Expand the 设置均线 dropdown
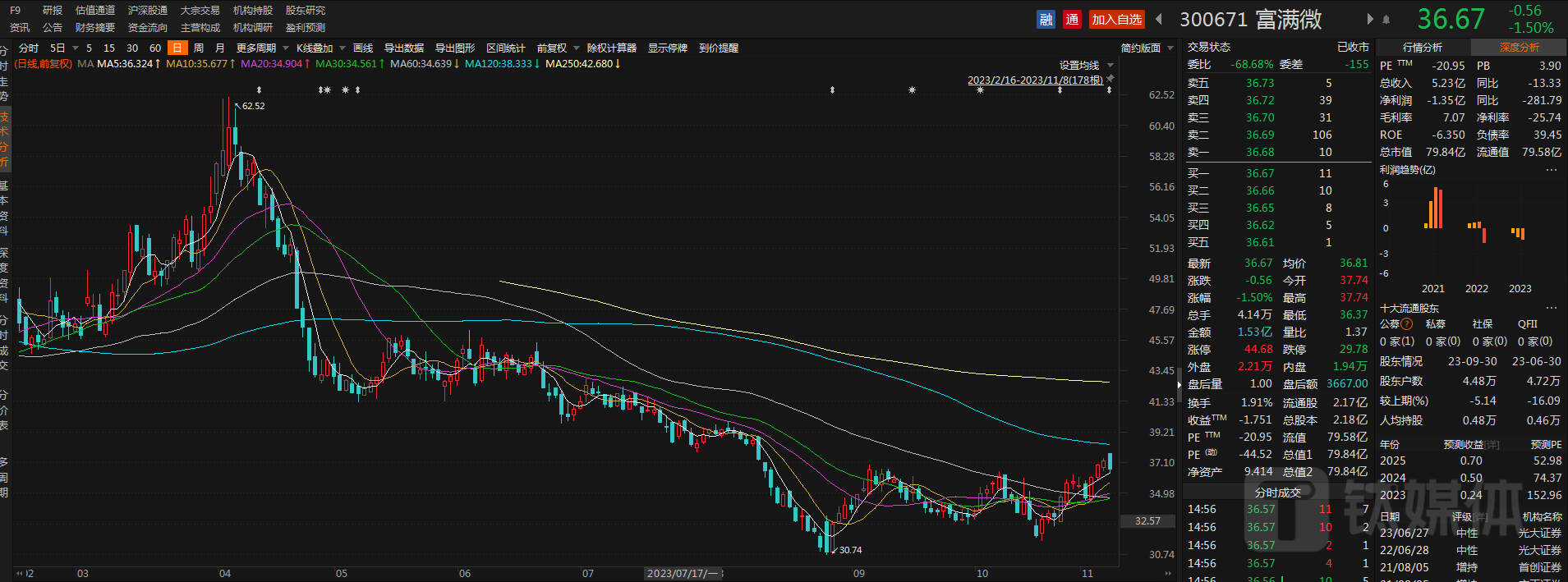Viewport: 1568px width, 582px height. 1086,66
